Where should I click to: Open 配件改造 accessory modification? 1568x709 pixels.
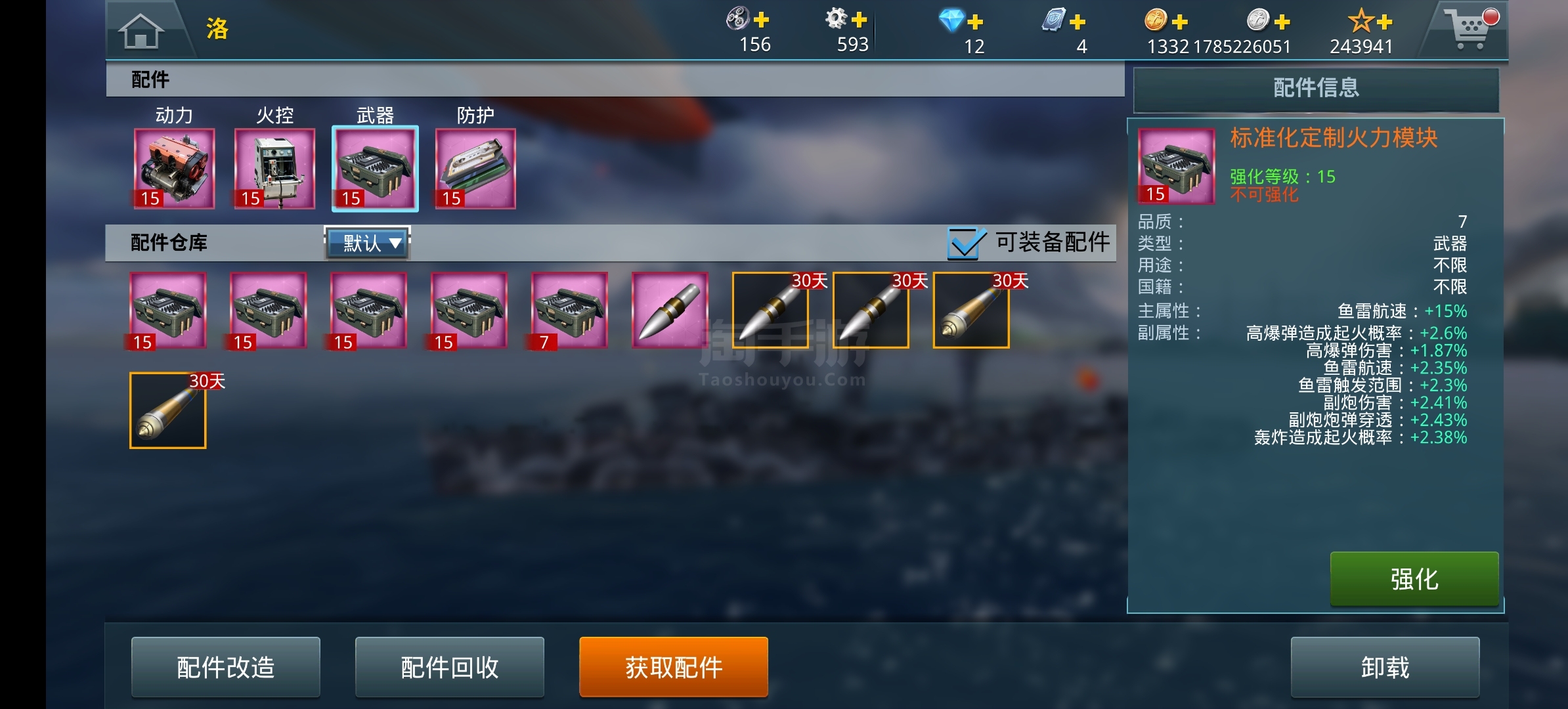226,667
